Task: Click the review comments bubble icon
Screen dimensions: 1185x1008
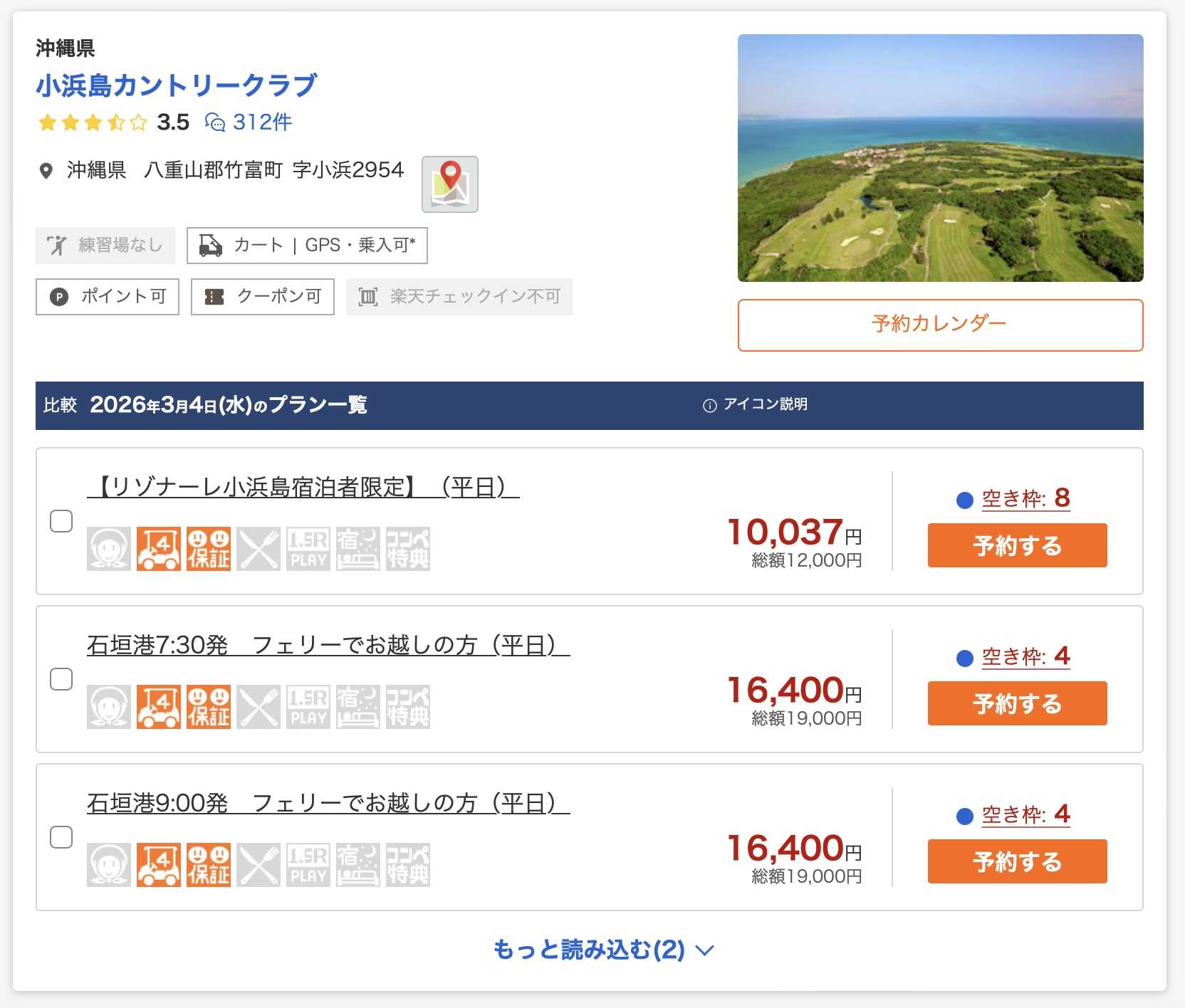Action: click(x=214, y=122)
